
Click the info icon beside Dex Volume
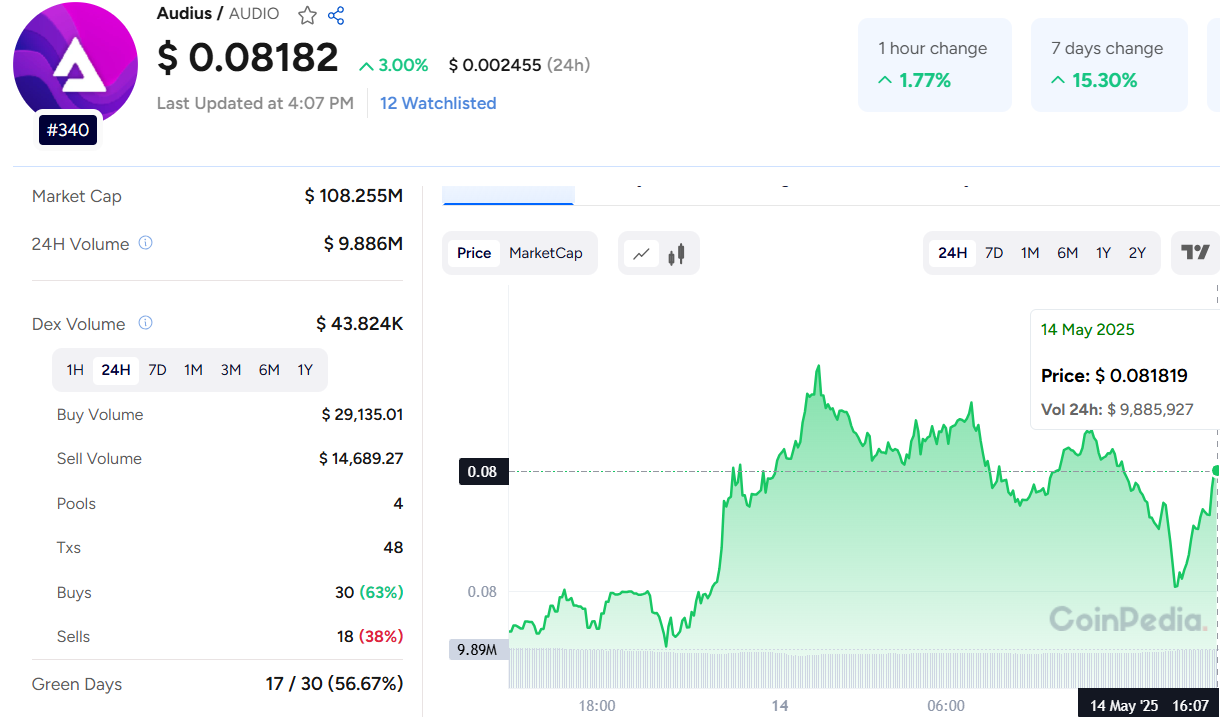tap(145, 323)
